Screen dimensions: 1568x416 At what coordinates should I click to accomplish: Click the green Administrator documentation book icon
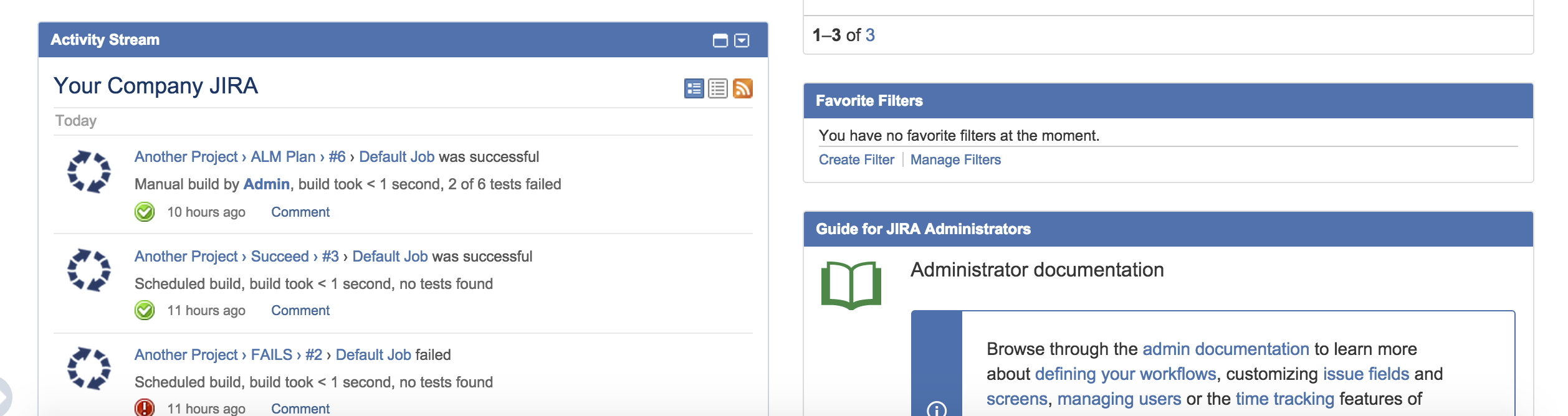tap(851, 285)
